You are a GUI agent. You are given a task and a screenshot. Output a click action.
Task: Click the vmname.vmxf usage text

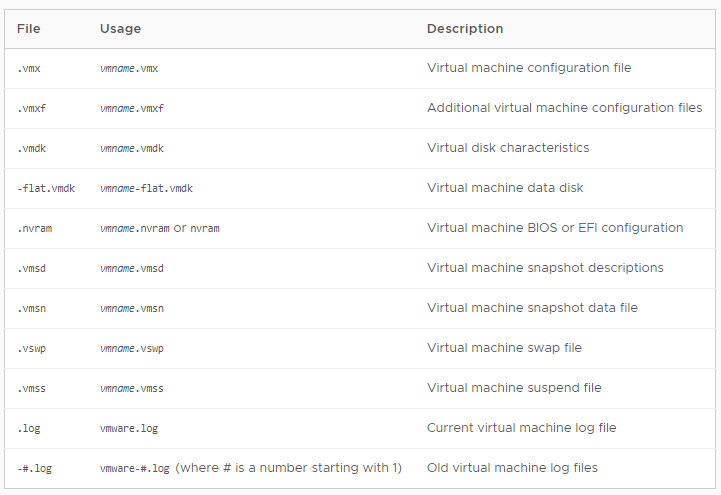click(x=132, y=108)
